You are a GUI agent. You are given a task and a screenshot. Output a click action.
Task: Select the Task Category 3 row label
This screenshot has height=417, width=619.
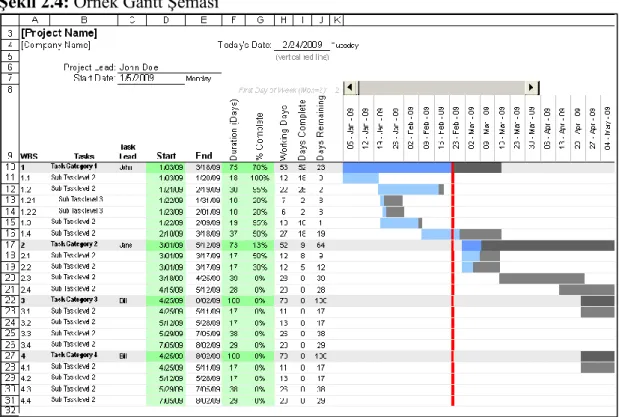click(74, 300)
